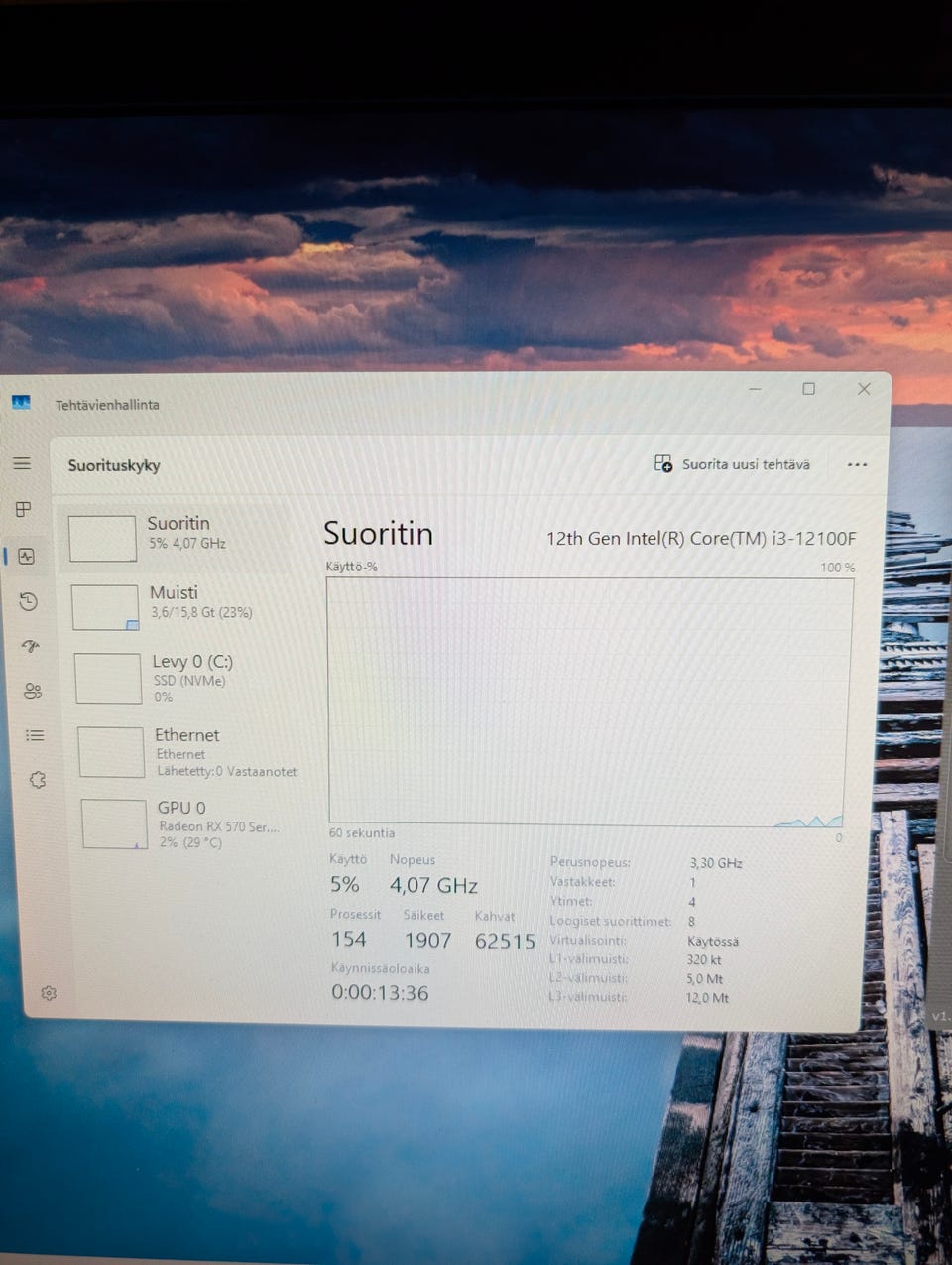952x1265 pixels.
Task: Click the Suoritin mini graph thumbnail
Action: (102, 538)
